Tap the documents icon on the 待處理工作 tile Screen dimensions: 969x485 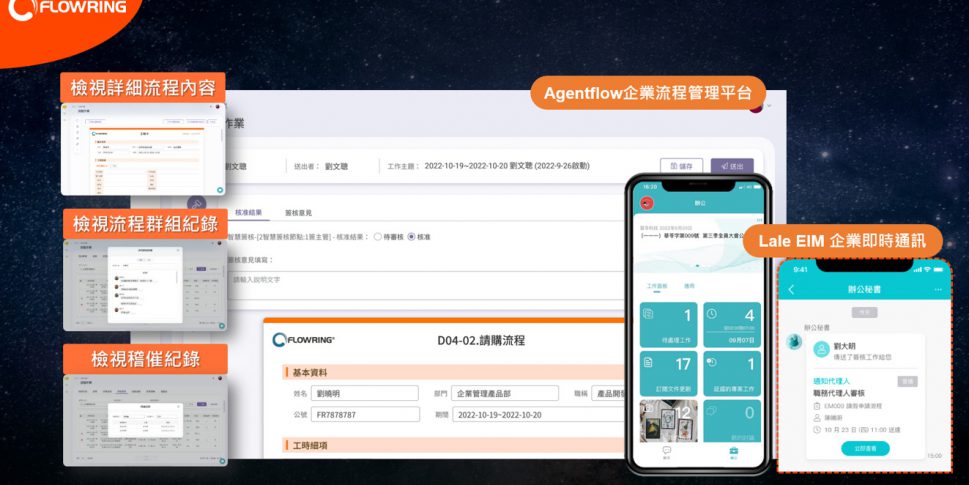(648, 314)
